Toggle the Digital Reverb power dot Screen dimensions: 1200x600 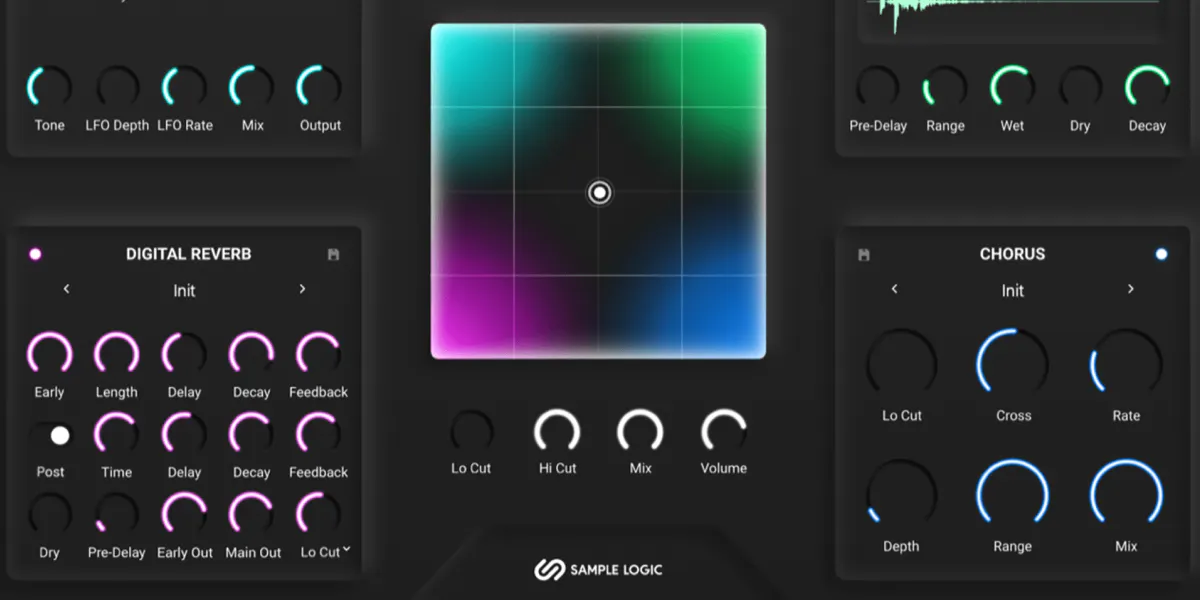[35, 253]
